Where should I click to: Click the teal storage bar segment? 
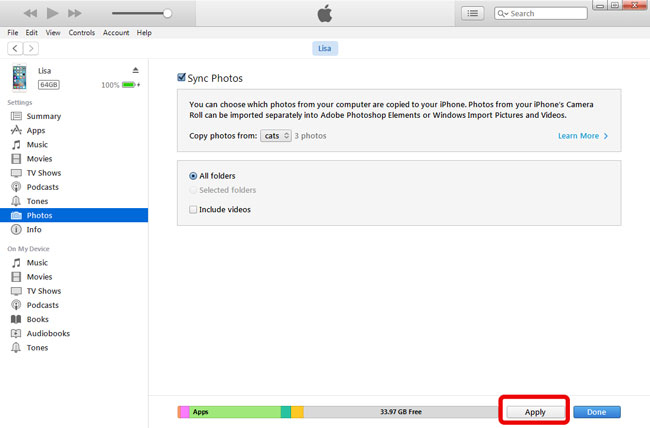click(x=286, y=412)
